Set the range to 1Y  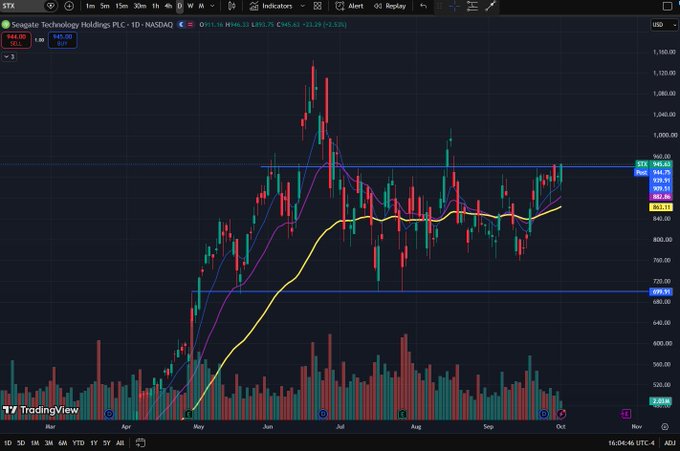[x=94, y=443]
